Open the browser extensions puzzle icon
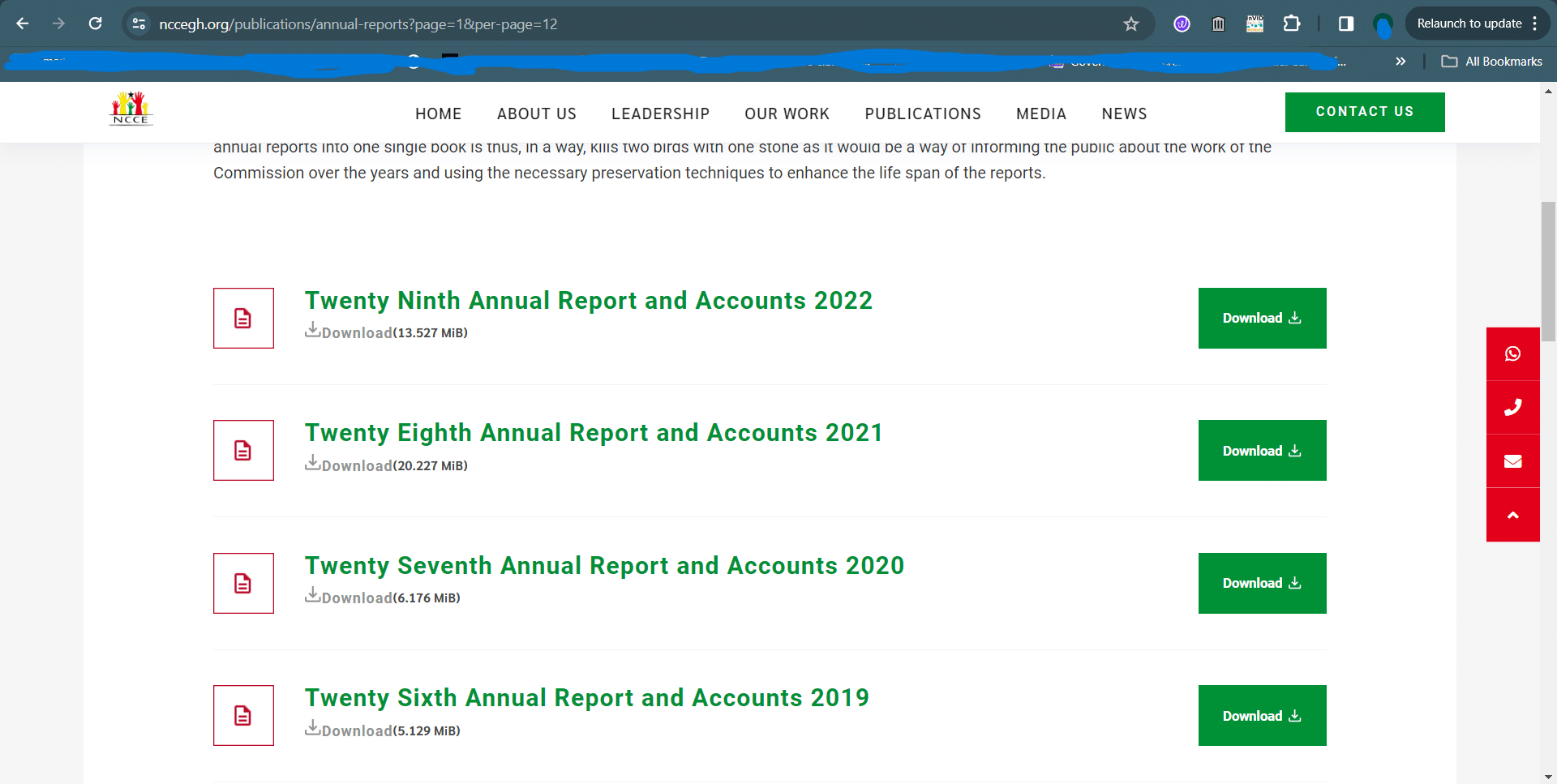The height and width of the screenshot is (784, 1557). click(x=1292, y=24)
